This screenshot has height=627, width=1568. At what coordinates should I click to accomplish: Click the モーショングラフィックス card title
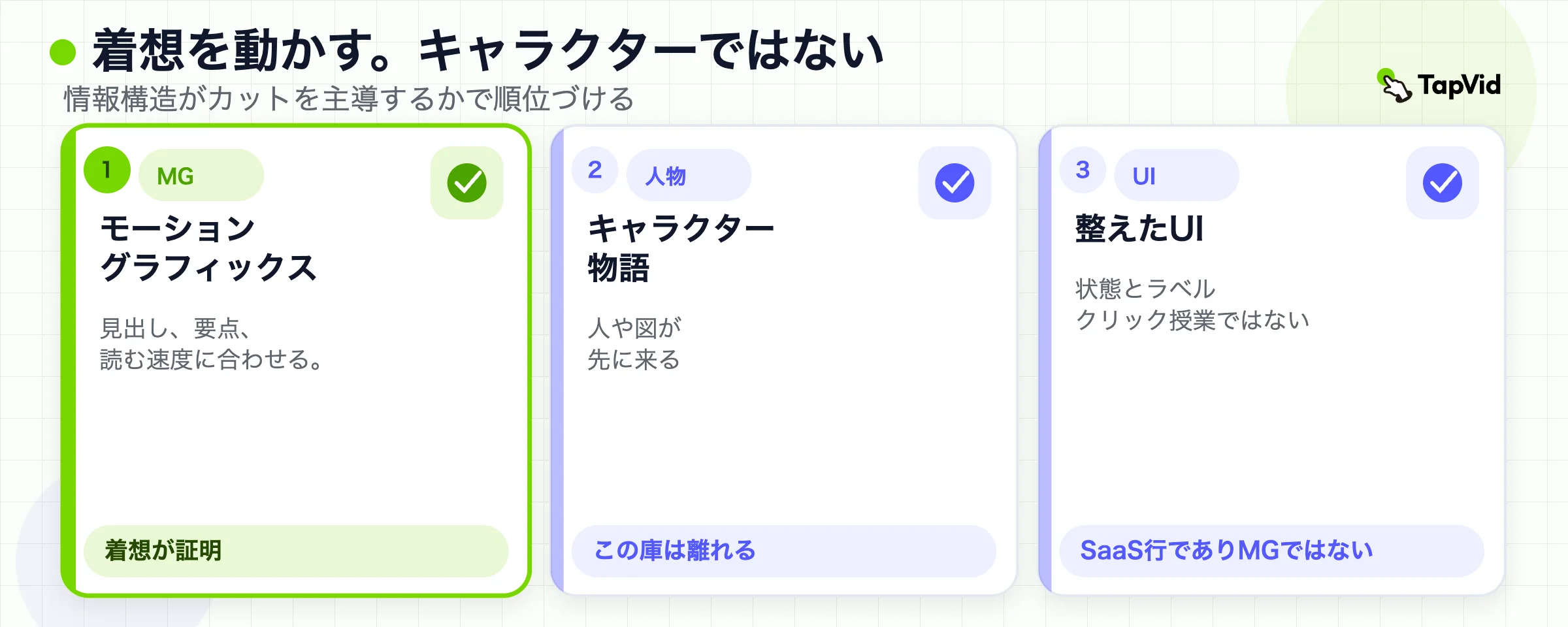tap(208, 248)
